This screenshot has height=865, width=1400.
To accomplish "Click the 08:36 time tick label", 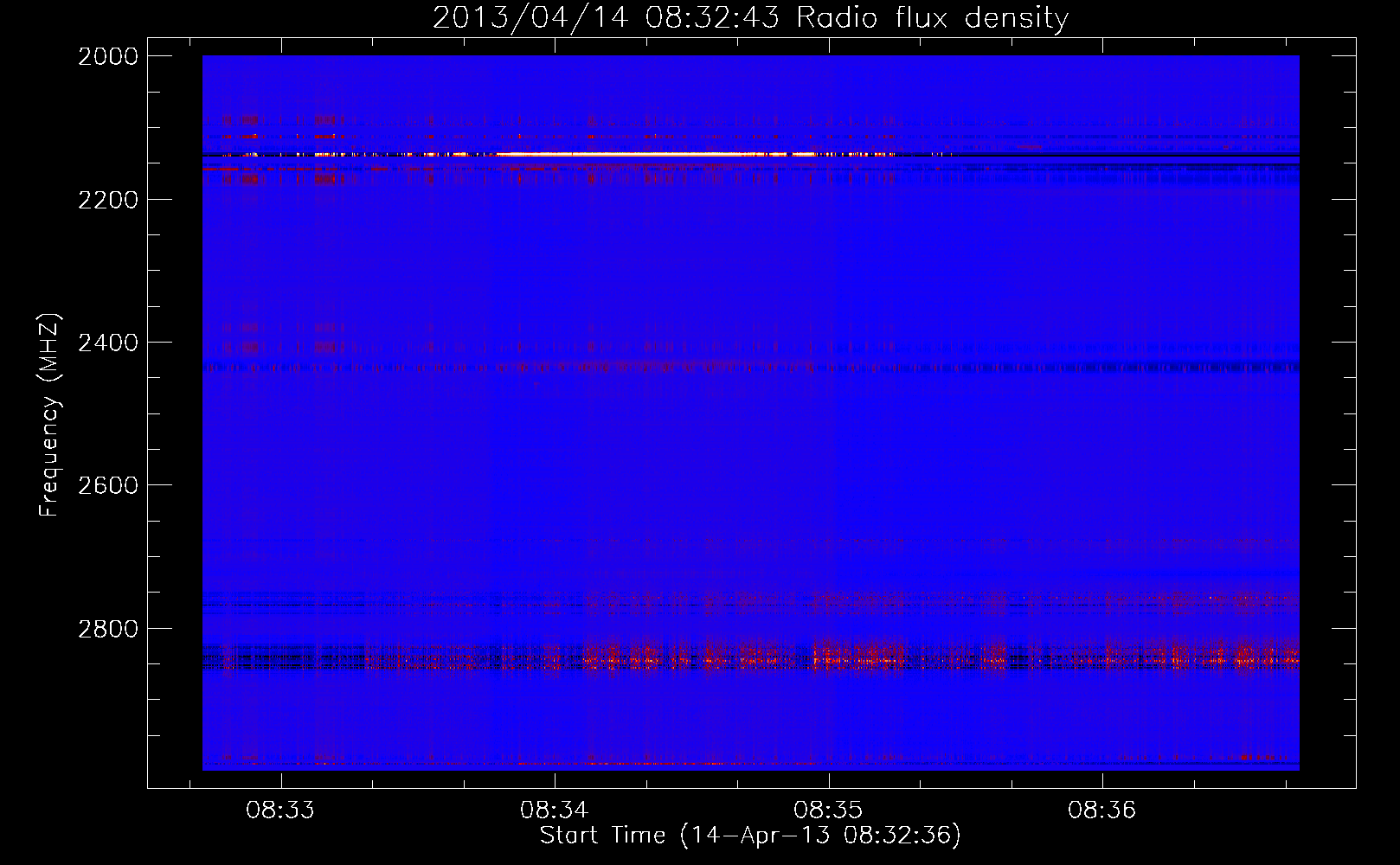I will [x=1101, y=811].
